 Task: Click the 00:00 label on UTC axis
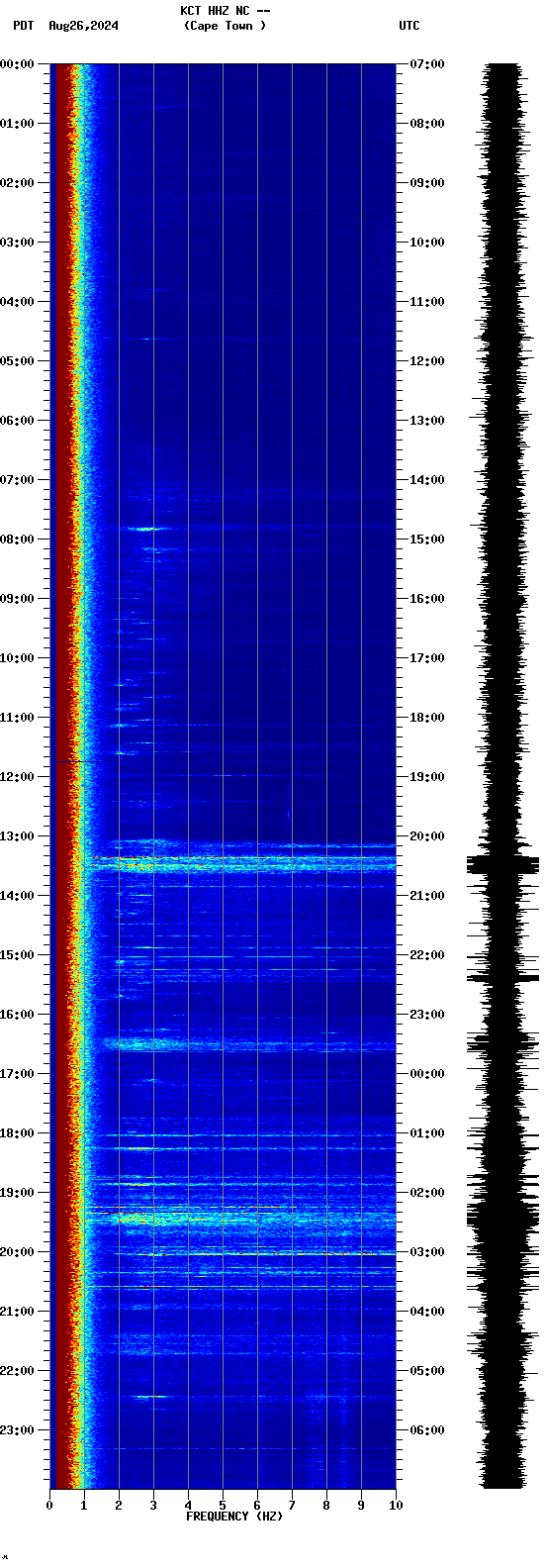[427, 1074]
